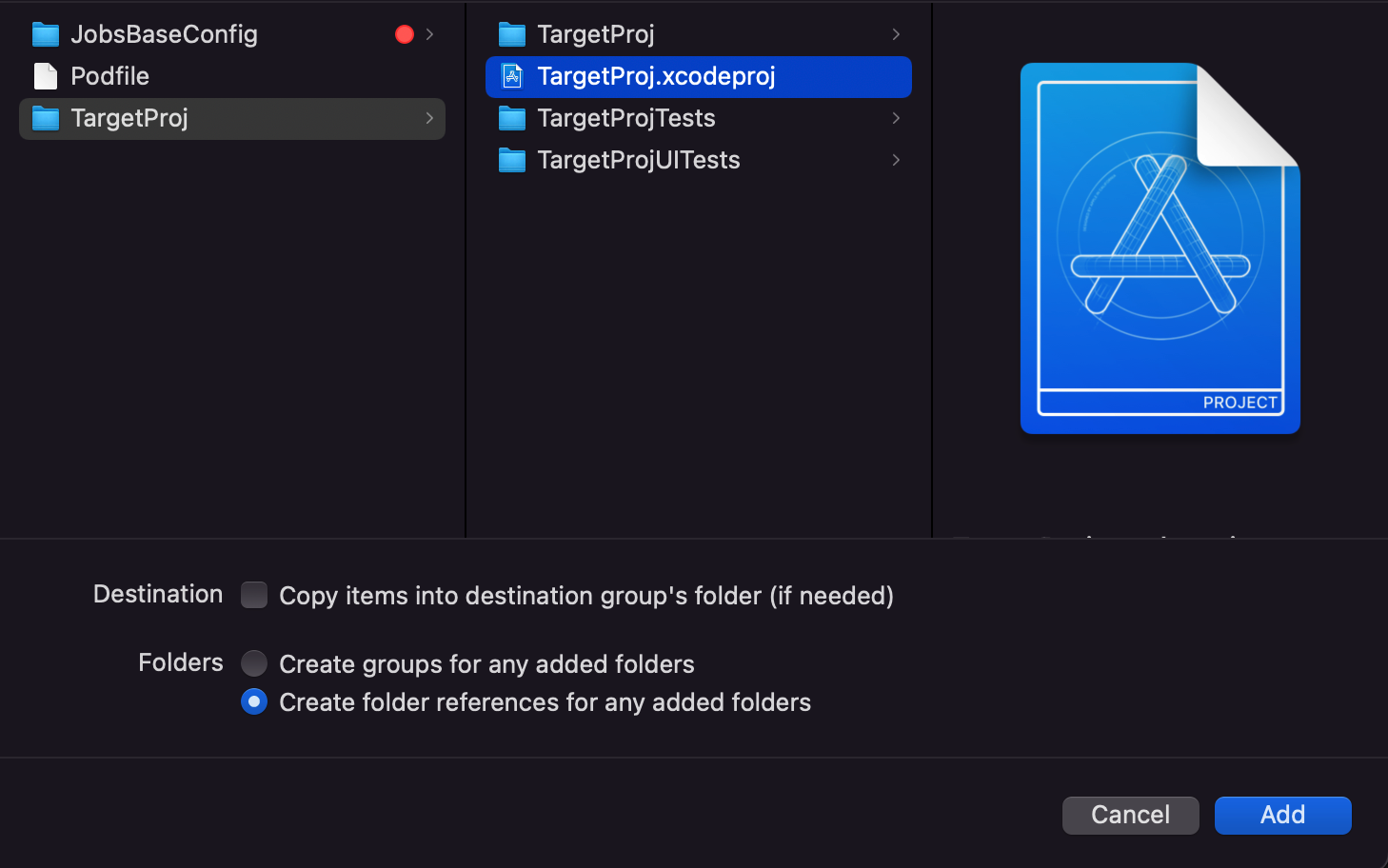Select TargetProj folder name in middle column
Viewport: 1388px width, 868px height.
pos(596,35)
